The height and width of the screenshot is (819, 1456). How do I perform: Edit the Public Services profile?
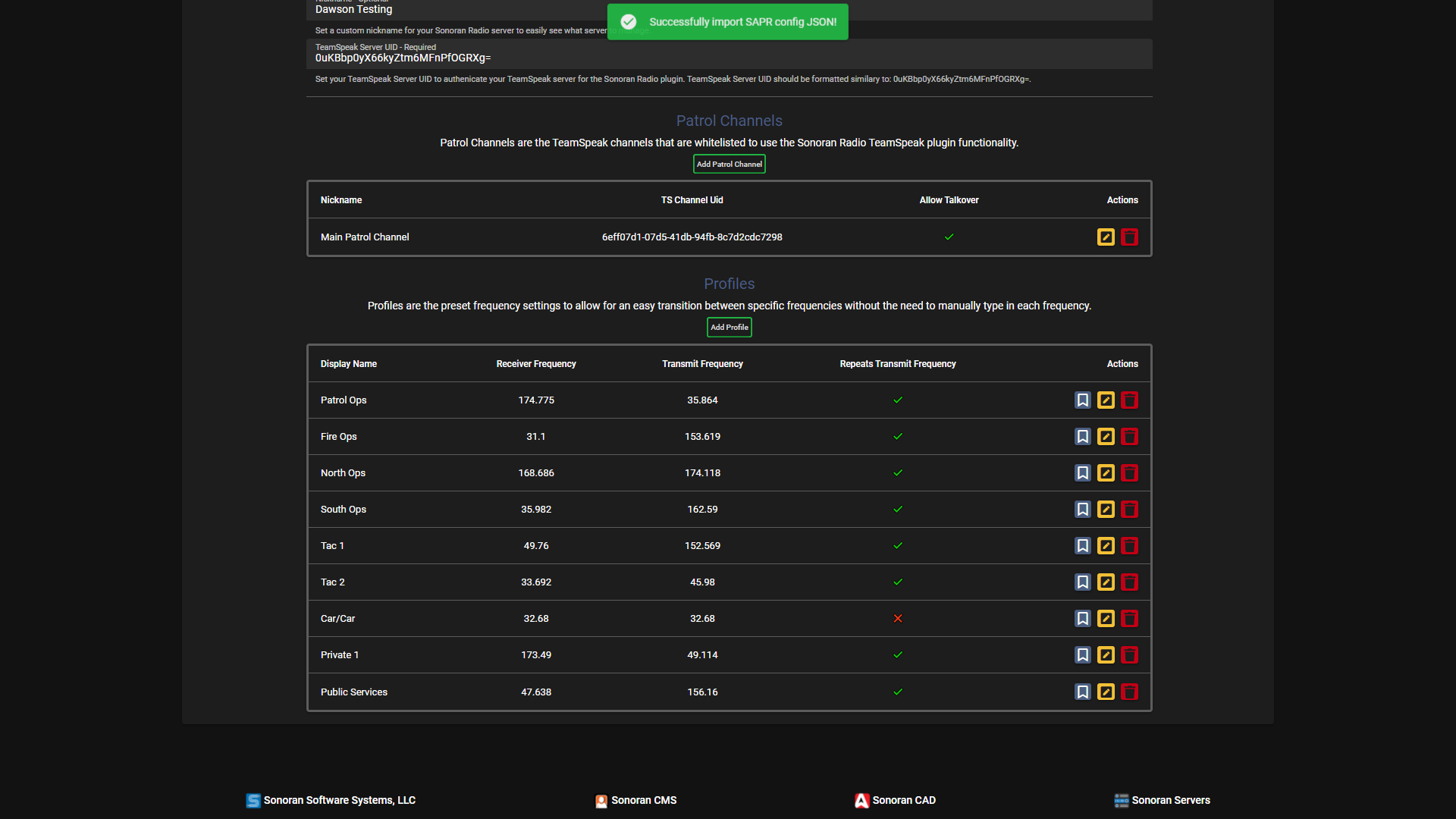(x=1106, y=692)
